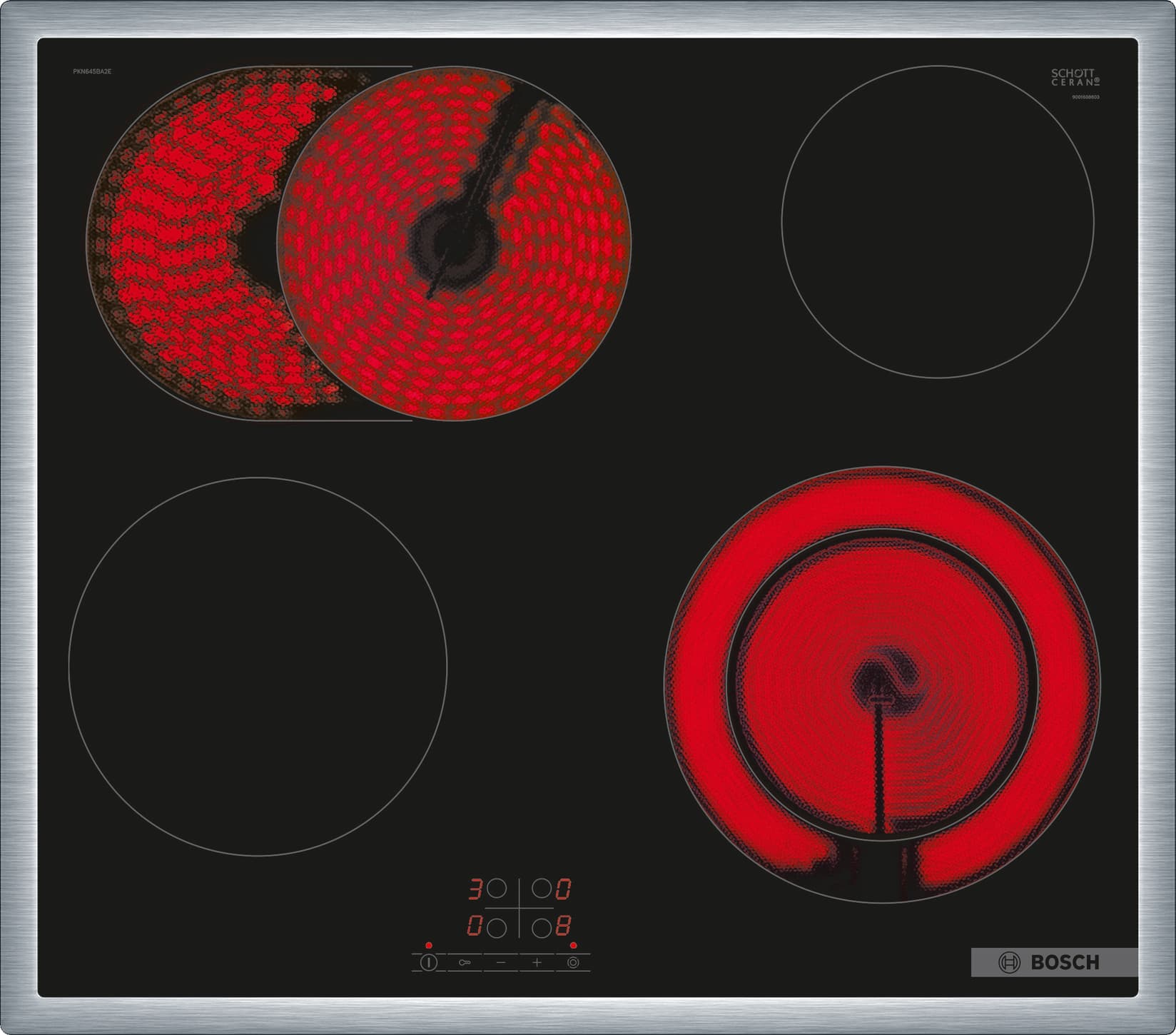Select the dual-circuit ring activation key
Screen dimensions: 1176x1035
(574, 962)
